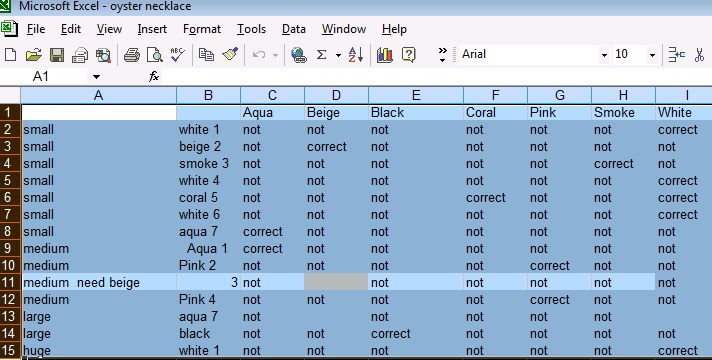Open the font size 10 dropdown

click(652, 55)
